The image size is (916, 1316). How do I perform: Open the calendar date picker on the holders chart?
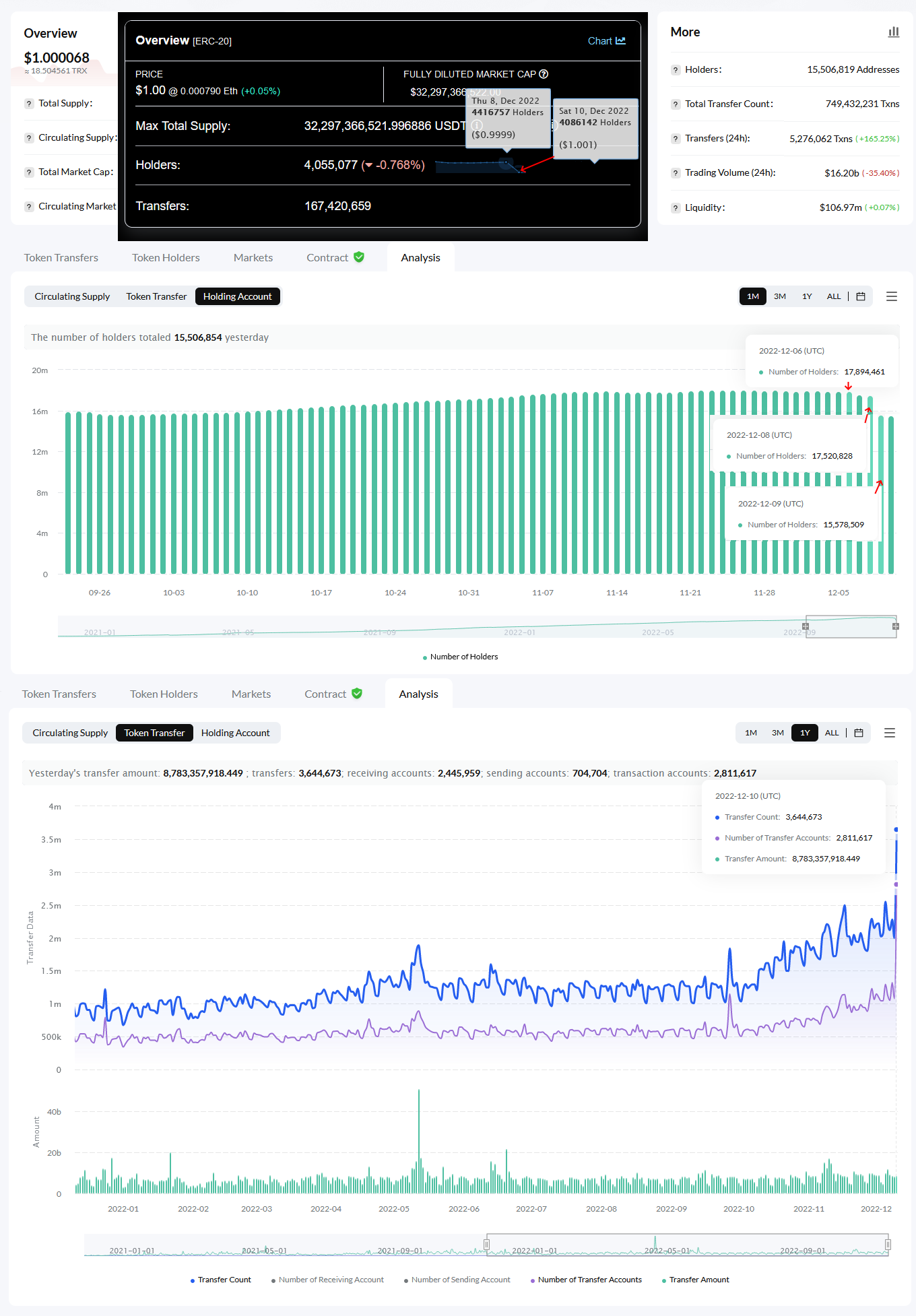click(x=861, y=296)
